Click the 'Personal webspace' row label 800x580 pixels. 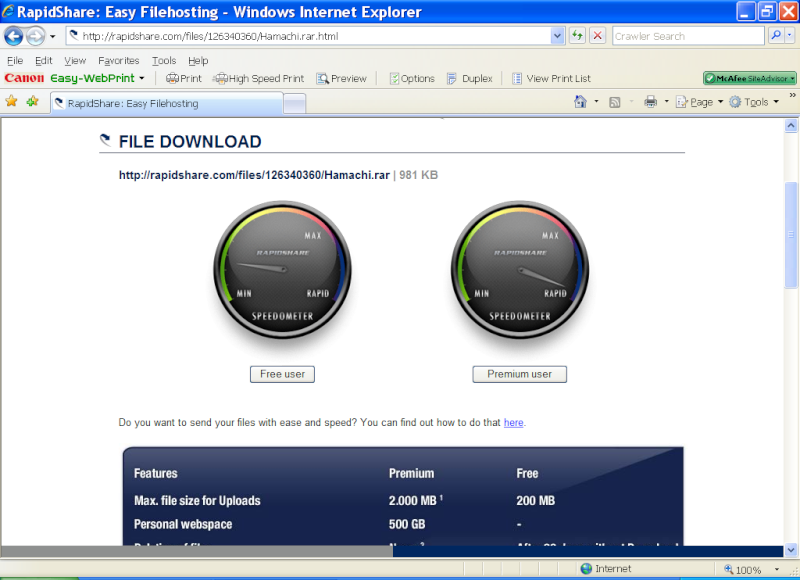(183, 524)
